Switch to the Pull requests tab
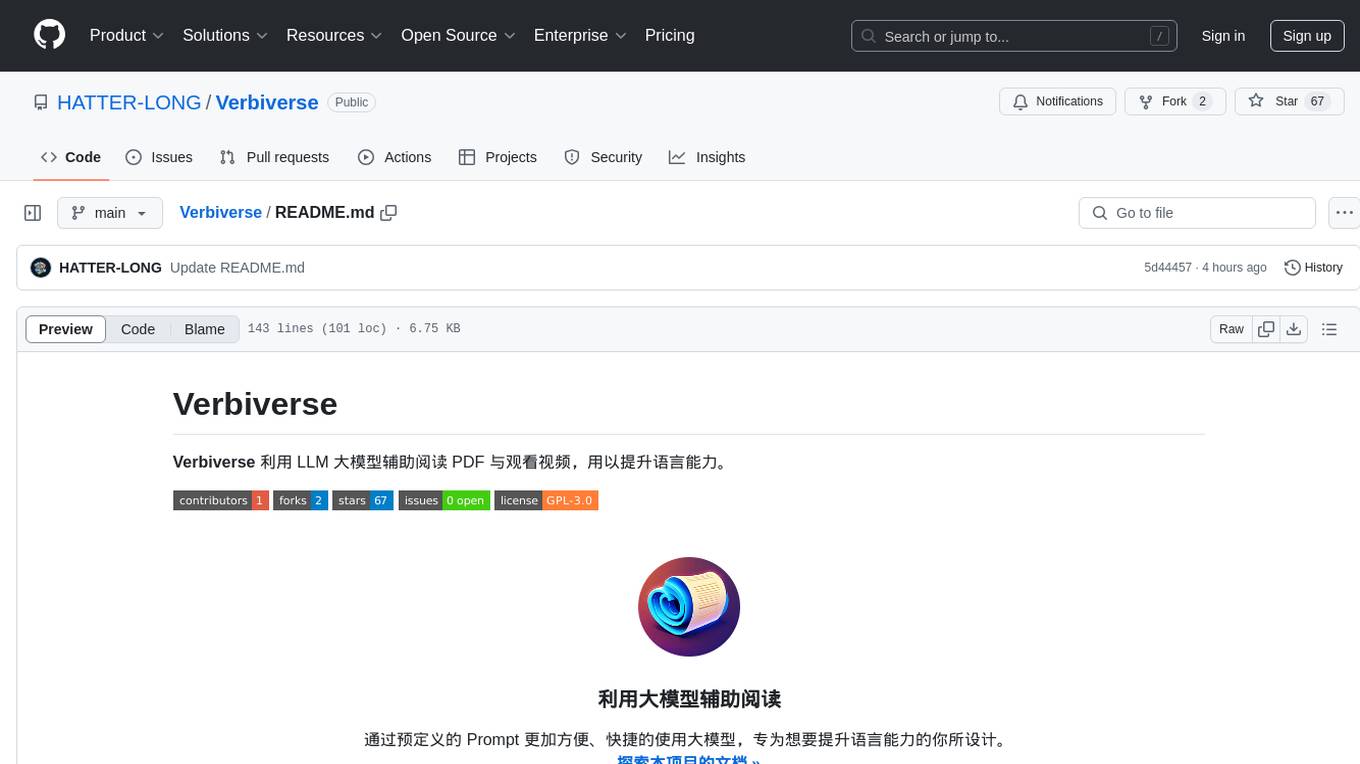The image size is (1360, 764). click(274, 157)
